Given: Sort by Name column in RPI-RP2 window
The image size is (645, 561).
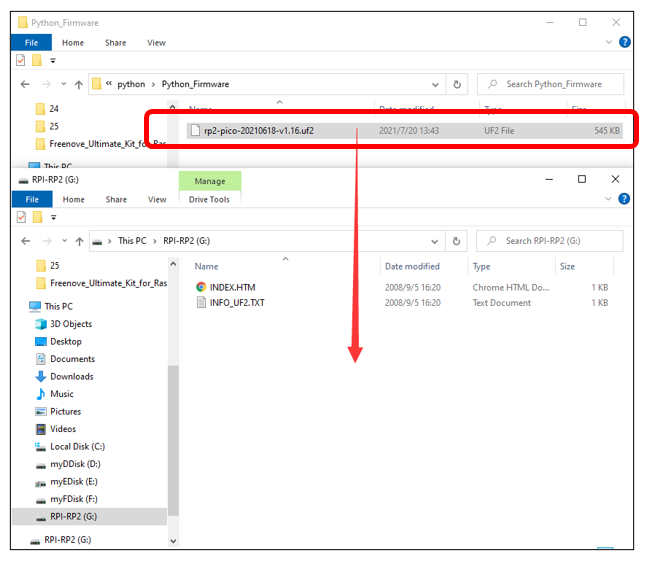Looking at the screenshot, I should click(206, 267).
